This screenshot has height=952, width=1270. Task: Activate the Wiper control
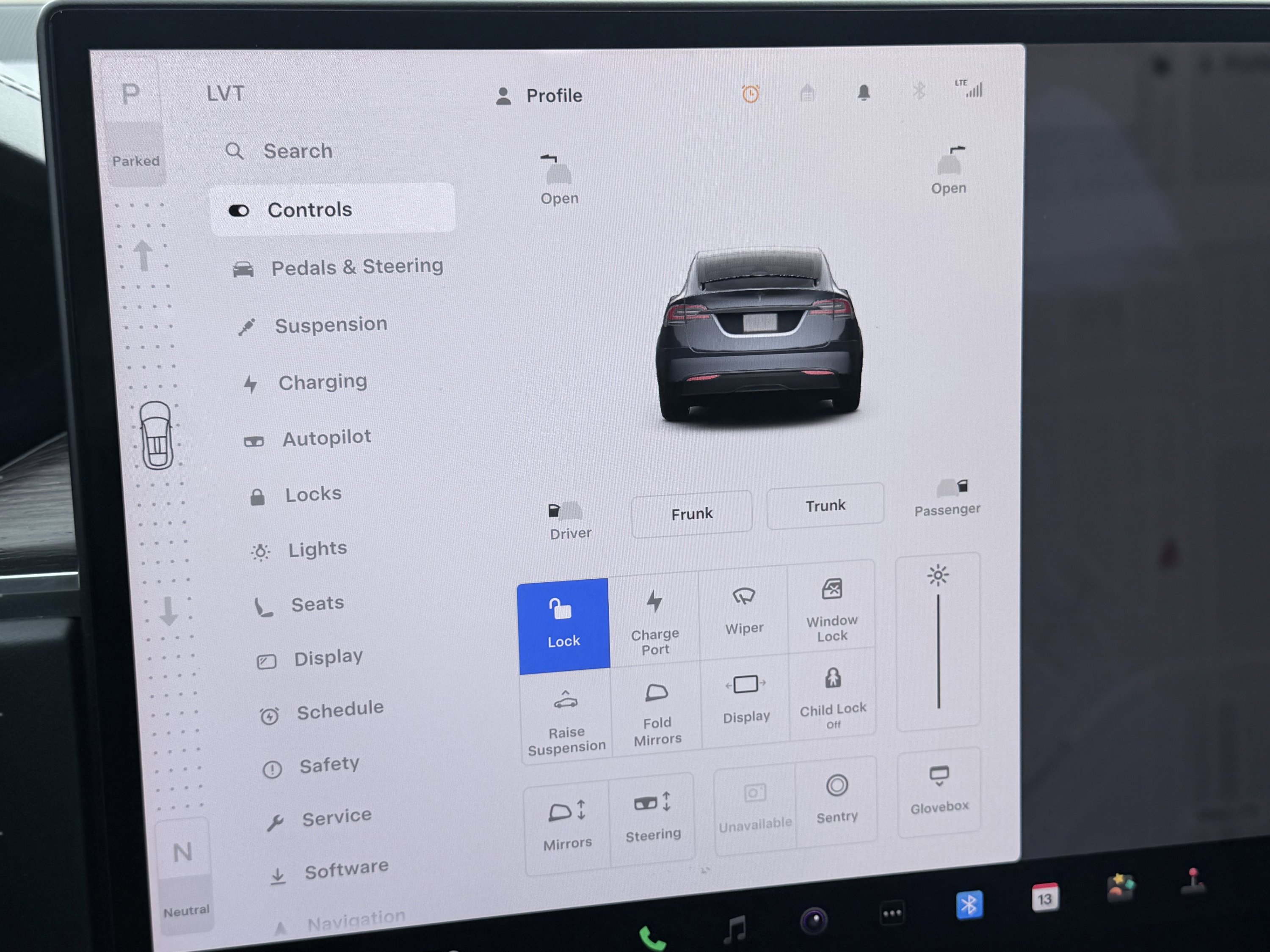click(745, 611)
